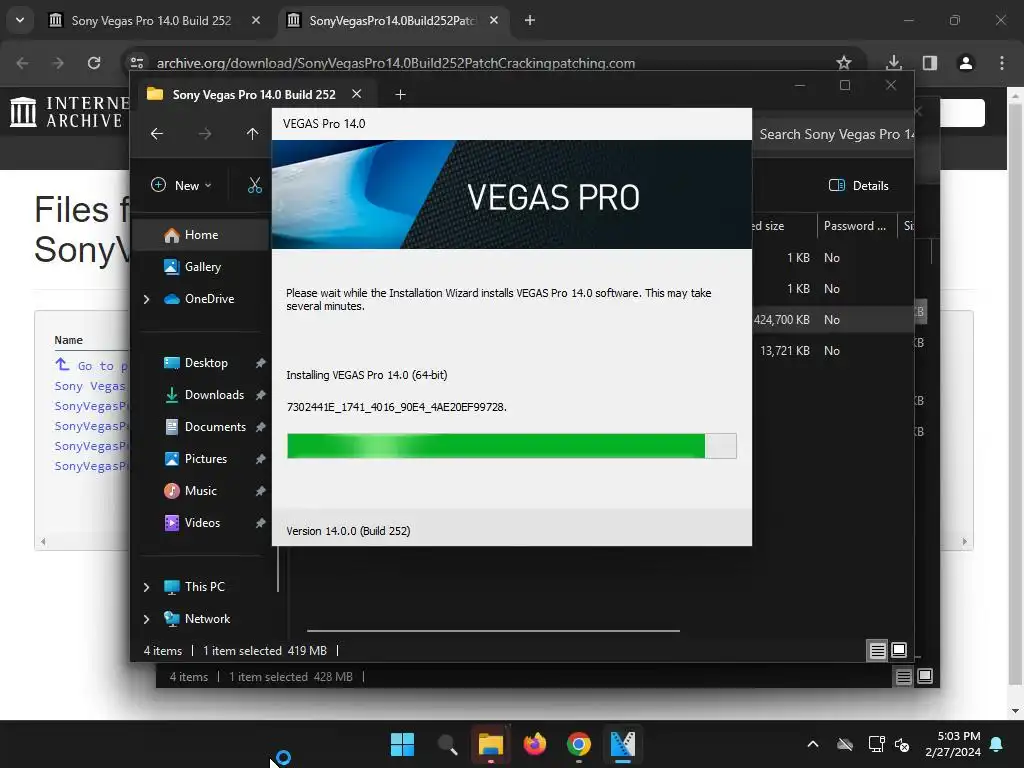Screen dimensions: 1024x768
Task: Expand the Network tree node
Action: tap(146, 619)
